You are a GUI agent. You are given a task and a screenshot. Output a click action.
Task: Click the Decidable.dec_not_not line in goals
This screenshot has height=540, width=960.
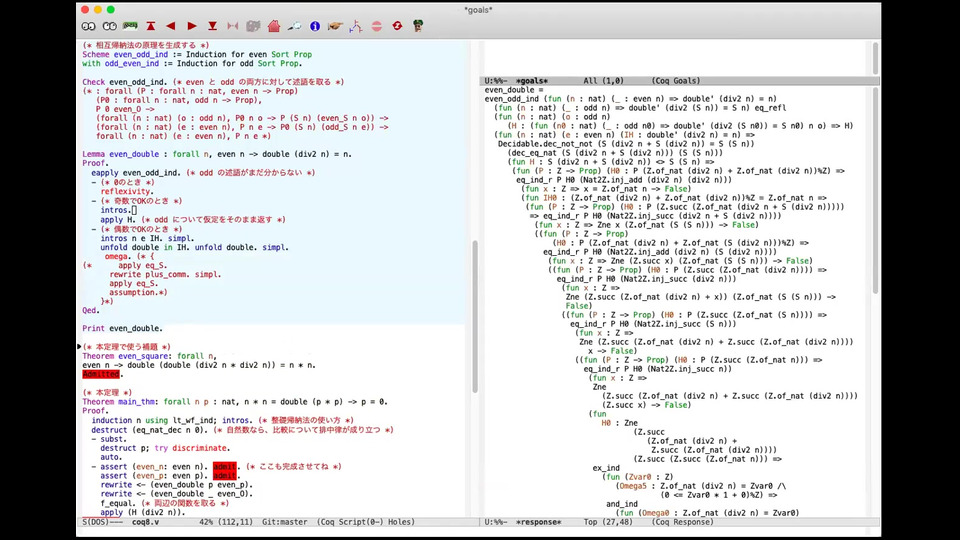point(626,144)
